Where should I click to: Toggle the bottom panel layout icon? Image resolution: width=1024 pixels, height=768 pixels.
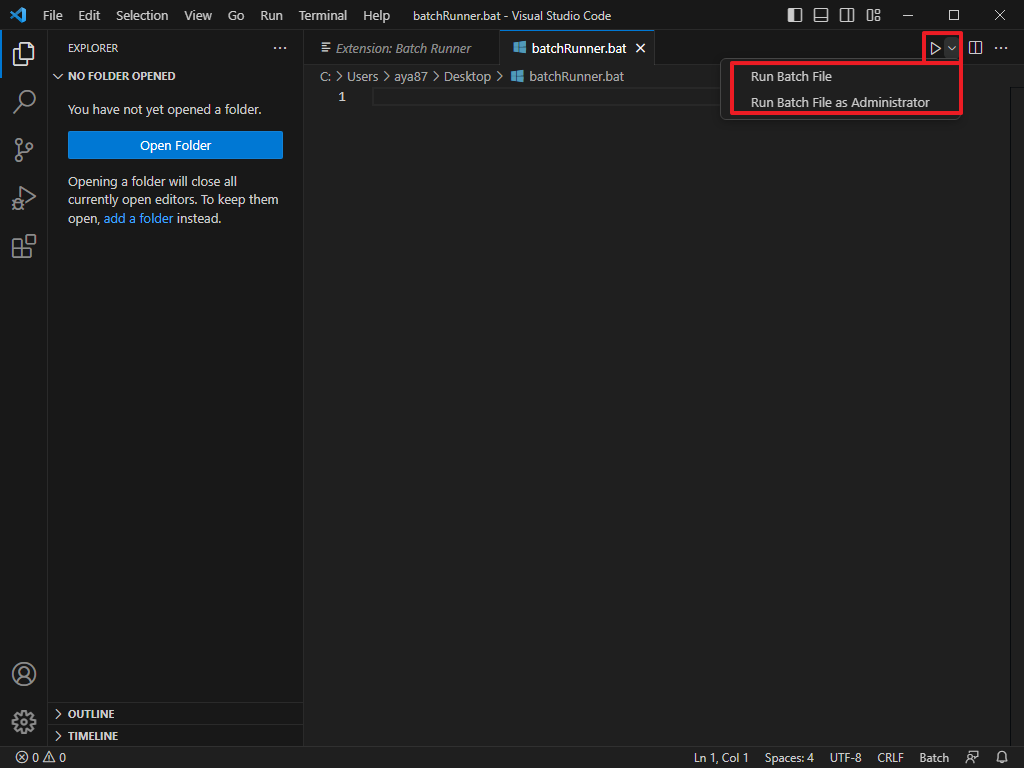(x=821, y=15)
